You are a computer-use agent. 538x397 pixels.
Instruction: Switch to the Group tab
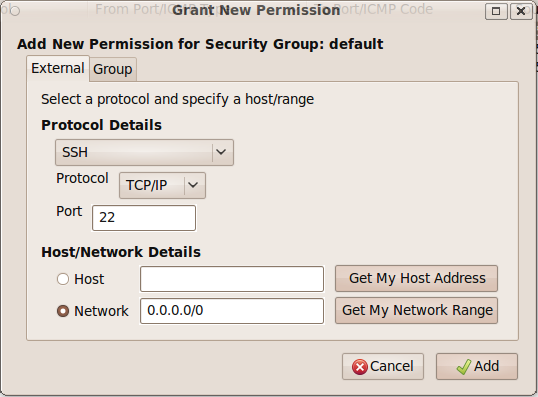pos(113,69)
